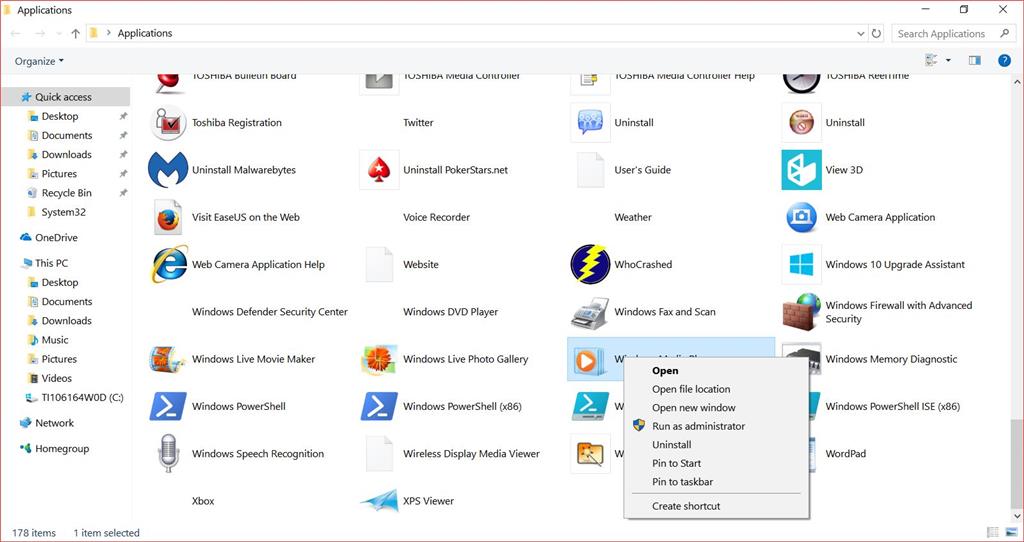Click the Web Camera Application icon
Viewport: 1024px width, 542px height.
coord(801,217)
